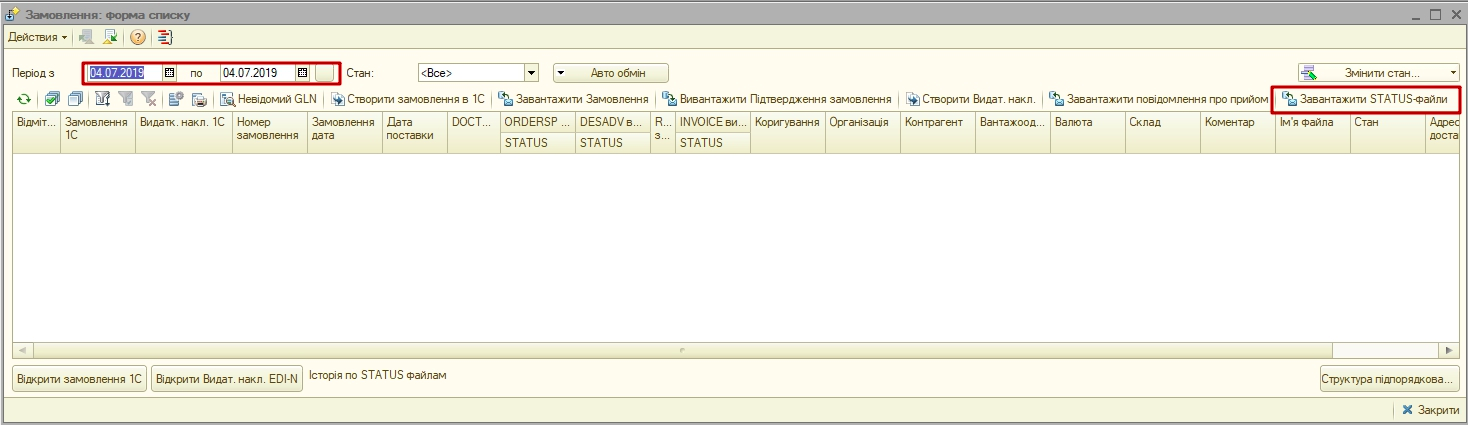Viewport: 1468px width, 425px height.
Task: Click the Дата поставки column header
Action: [x=415, y=132]
